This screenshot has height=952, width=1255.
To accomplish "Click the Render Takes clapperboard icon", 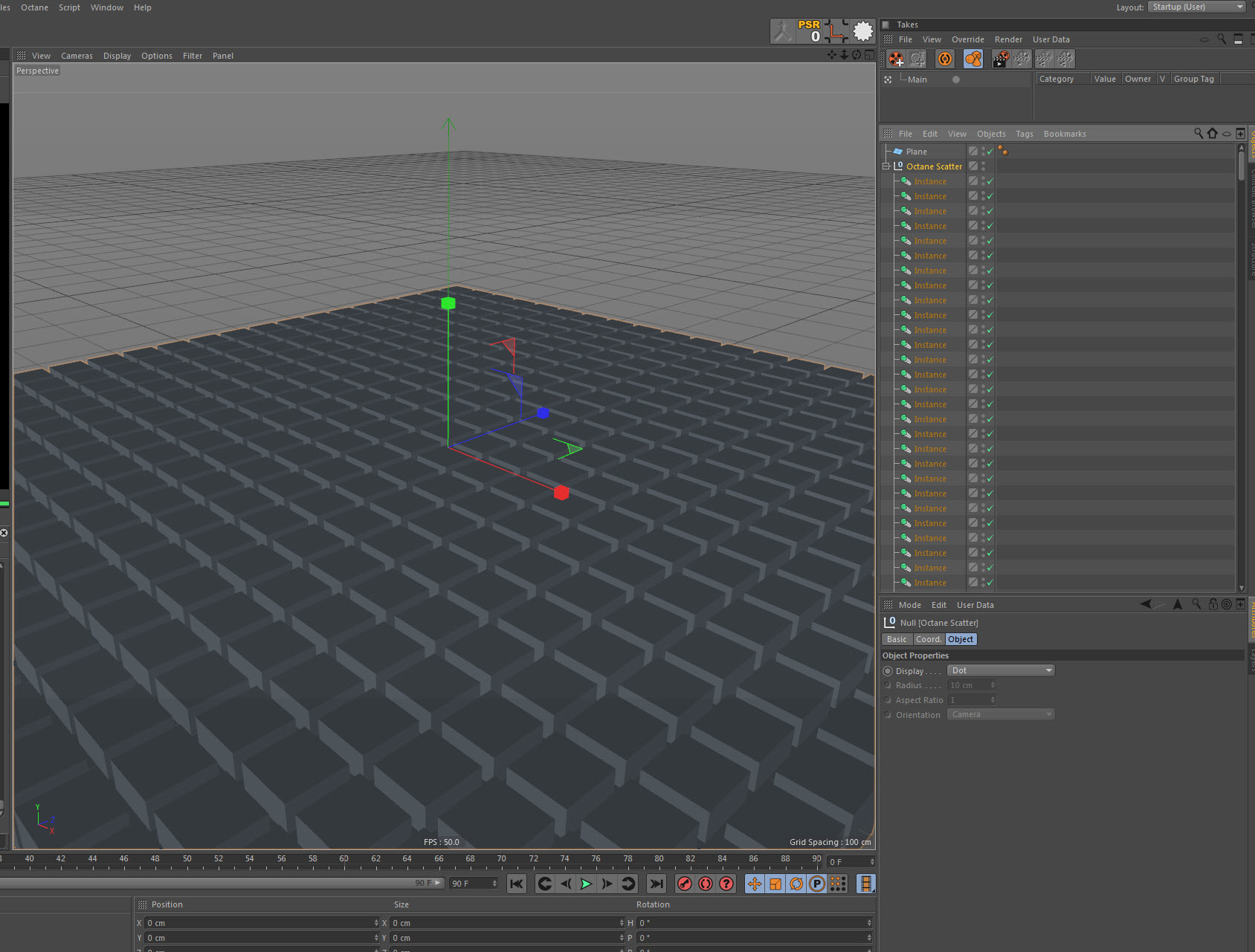I will coord(1001,59).
